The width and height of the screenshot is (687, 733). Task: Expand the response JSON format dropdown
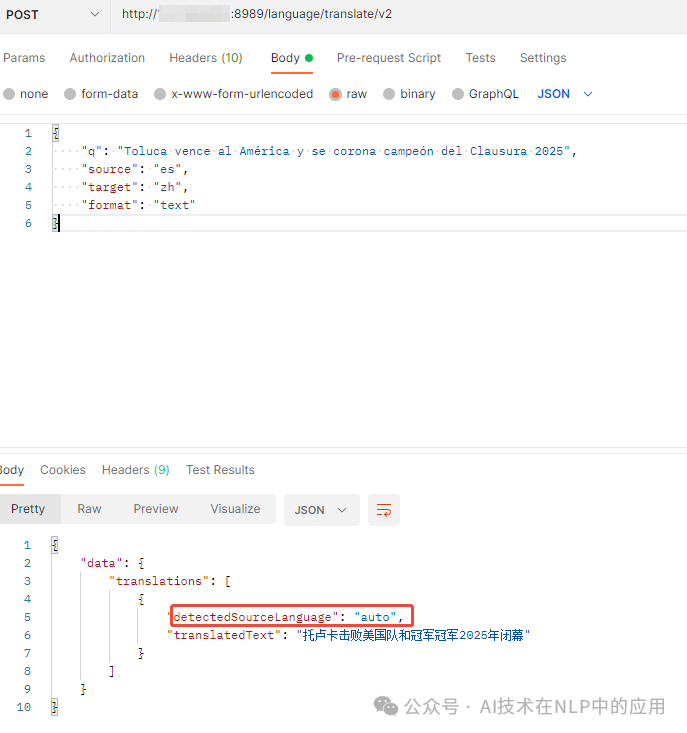click(321, 510)
